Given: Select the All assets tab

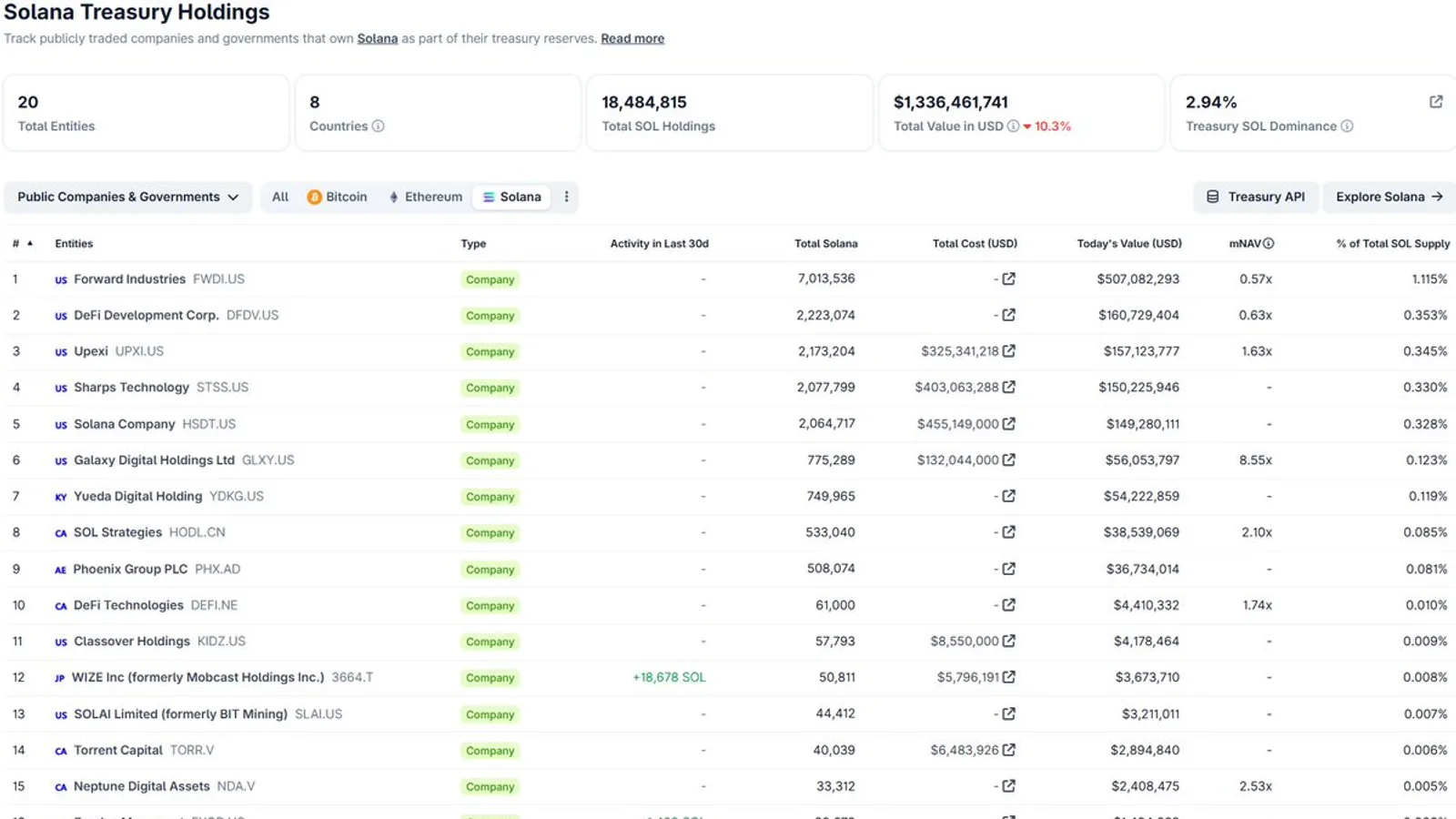Looking at the screenshot, I should pos(280,197).
